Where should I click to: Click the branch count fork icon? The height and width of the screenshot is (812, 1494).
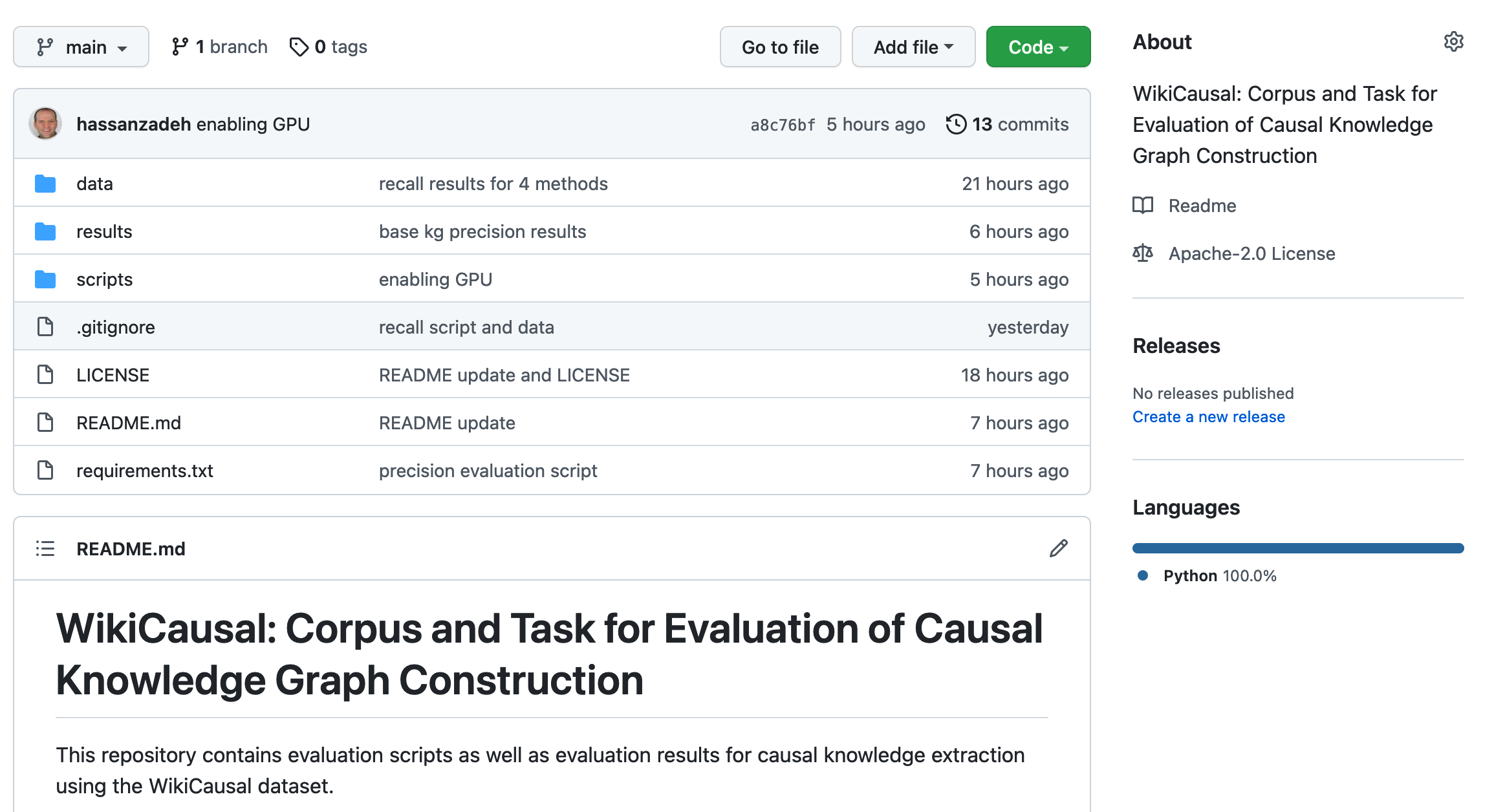[x=180, y=47]
